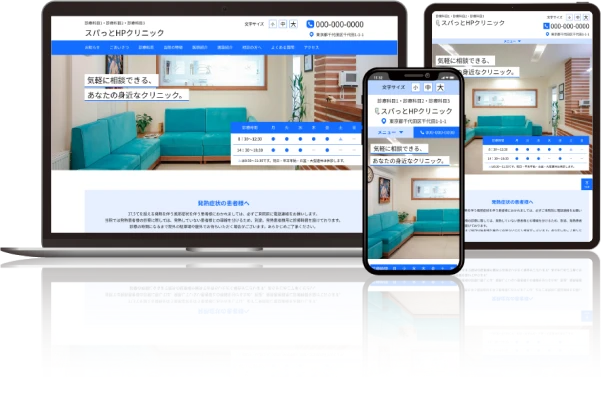Click 文字サイズ label on phone screen
Image resolution: width=601 pixels, height=394 pixels.
394,87
